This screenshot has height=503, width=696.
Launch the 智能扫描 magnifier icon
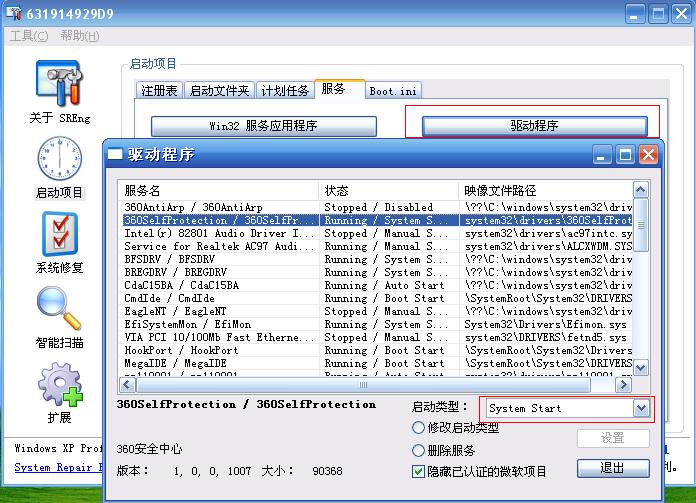pos(59,309)
